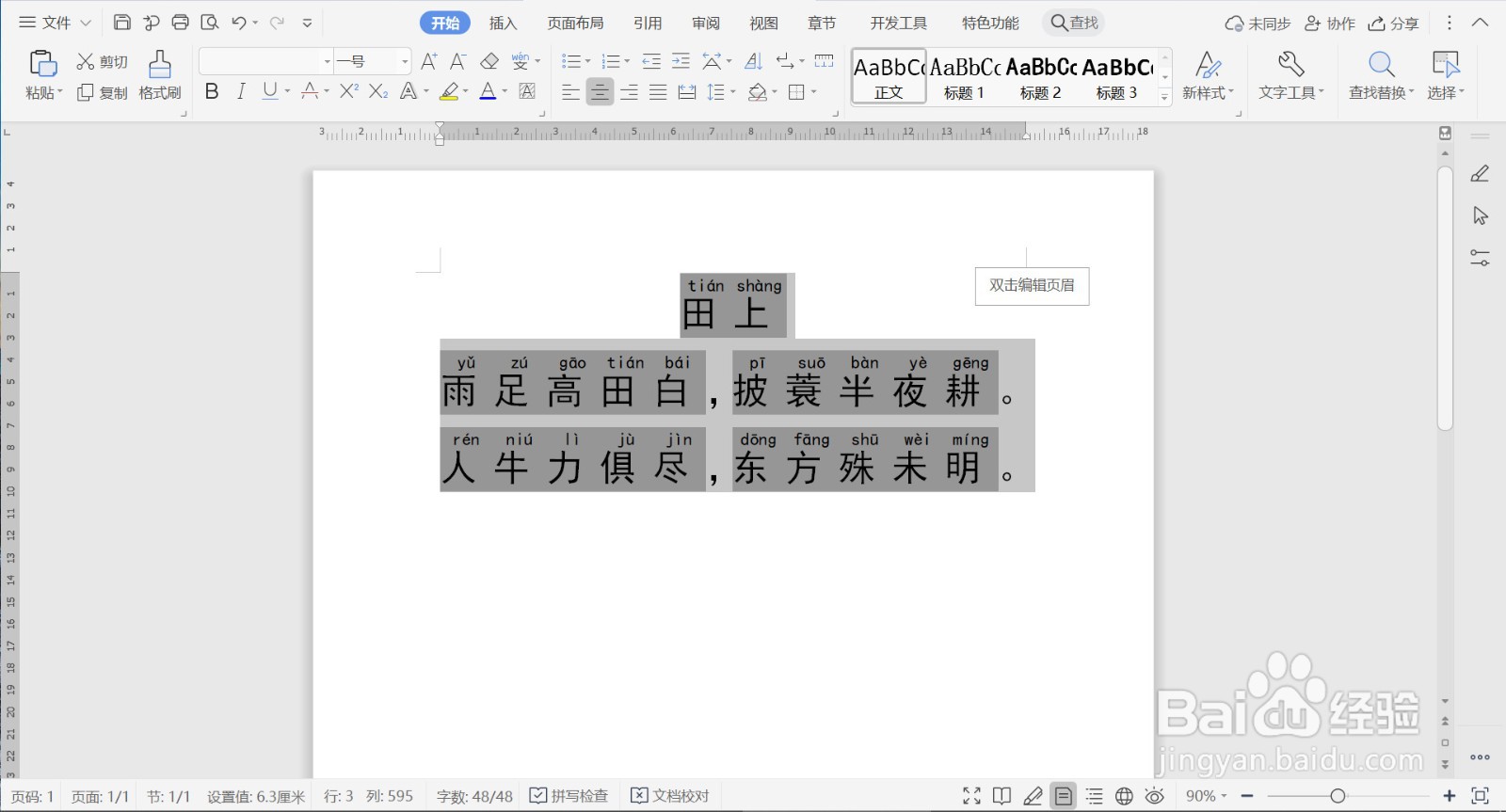Click the Save icon in quick access bar
1506x812 pixels.
[122, 23]
